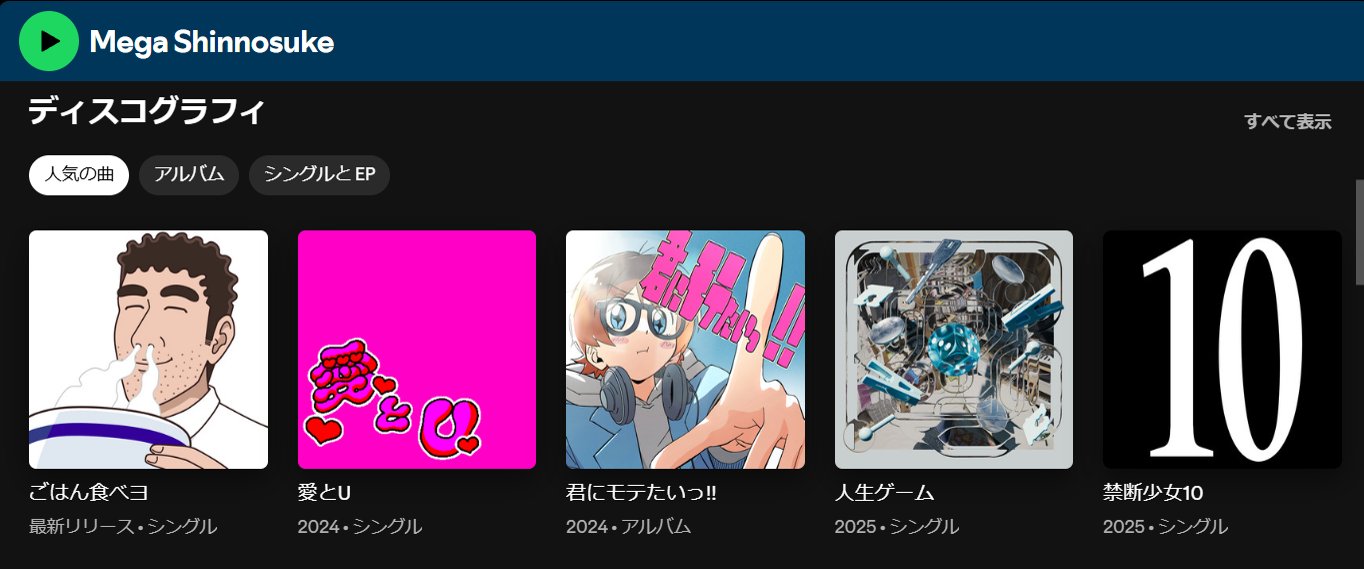Screen dimensions: 1364x569
Task: Click the 2024 • アルバム subtitle
Action: click(628, 526)
